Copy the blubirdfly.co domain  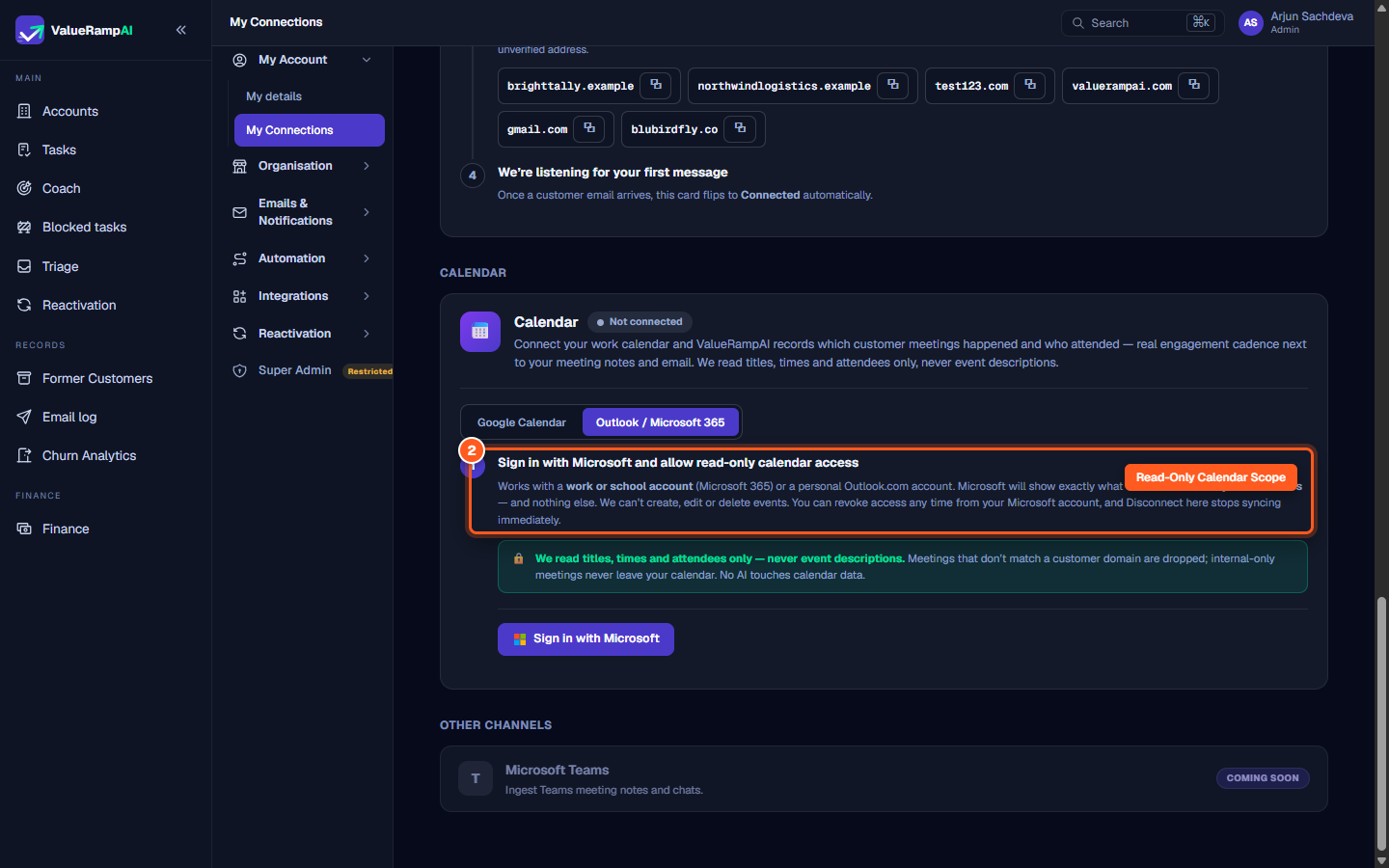pos(740,128)
